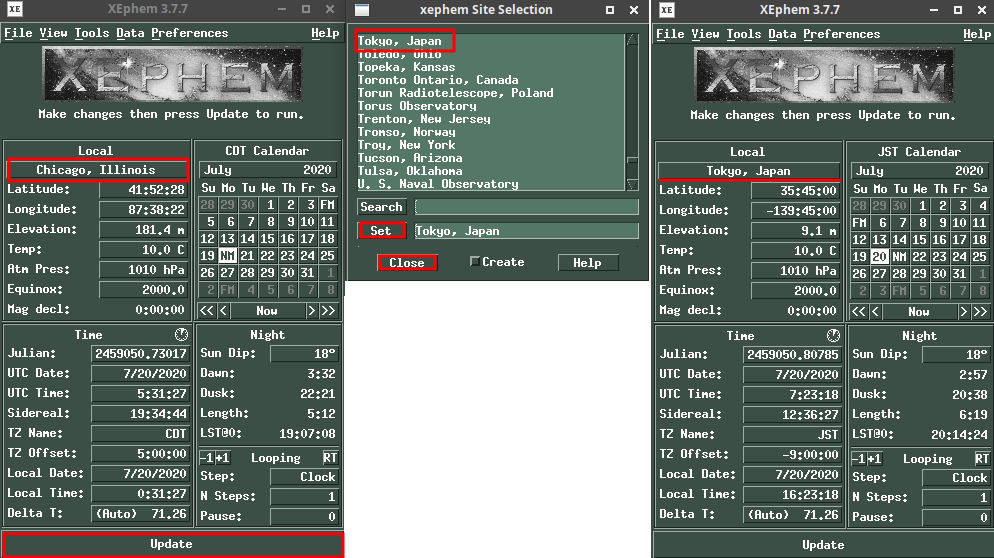994x558 pixels.
Task: Click Update button in right XEphem window
Action: [x=823, y=545]
